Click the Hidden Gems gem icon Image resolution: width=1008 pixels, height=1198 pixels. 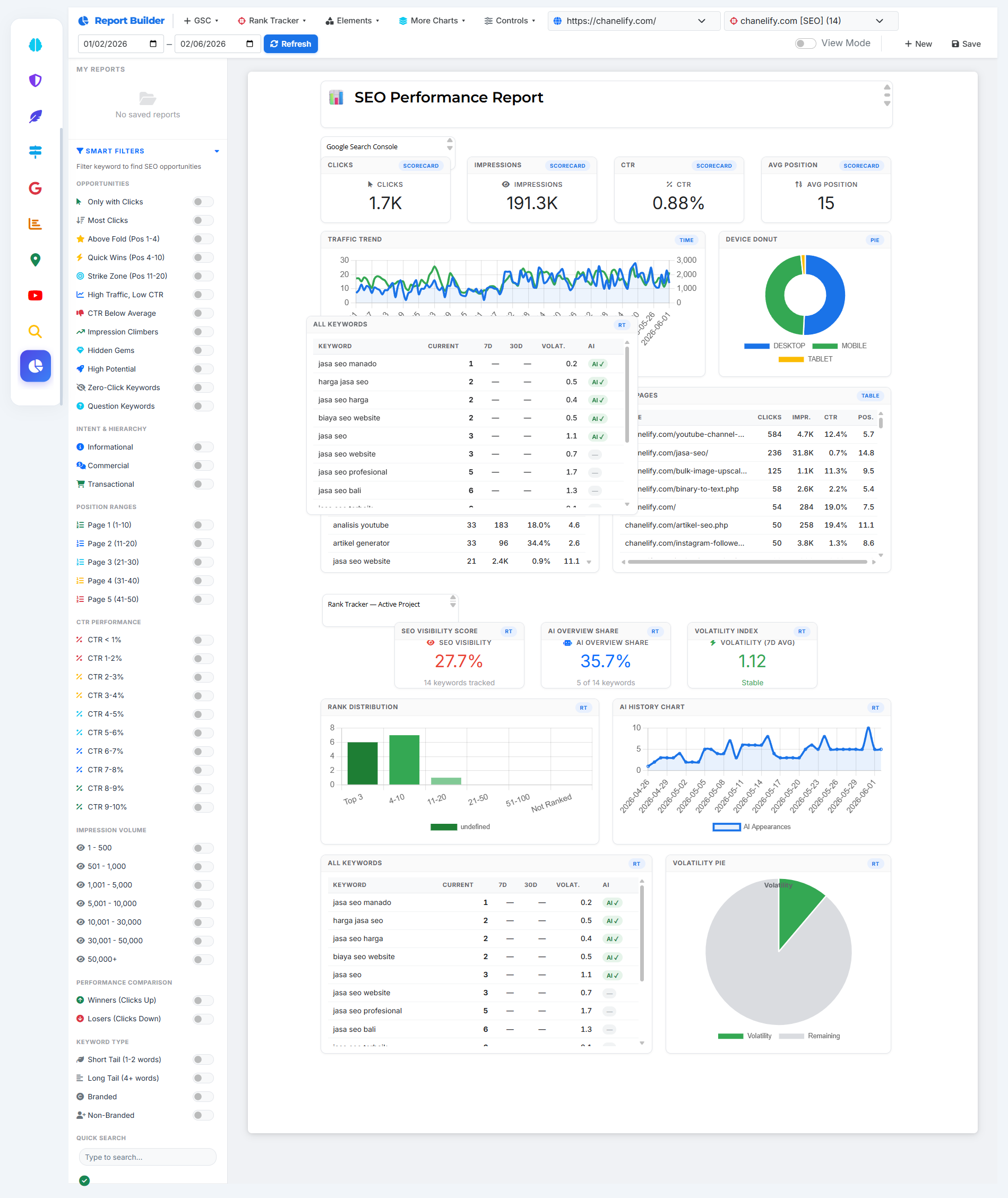click(80, 350)
